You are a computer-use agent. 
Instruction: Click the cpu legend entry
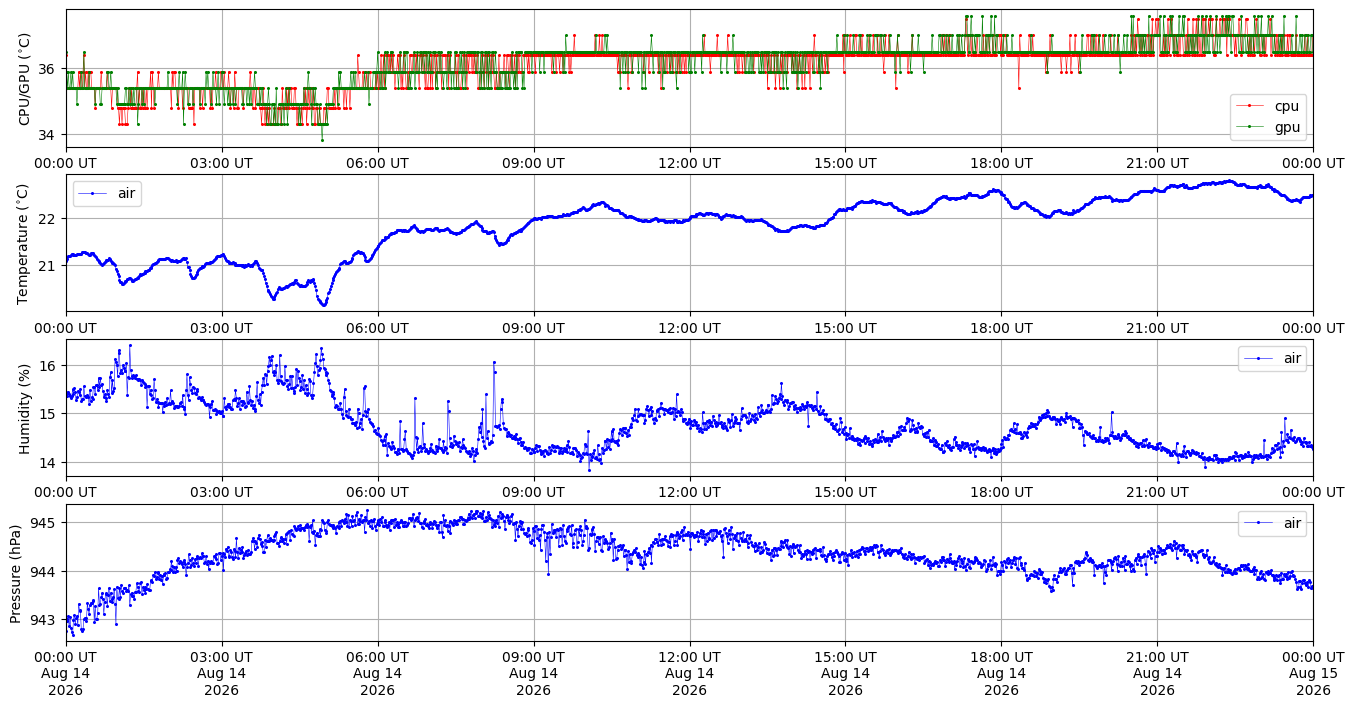click(1268, 106)
